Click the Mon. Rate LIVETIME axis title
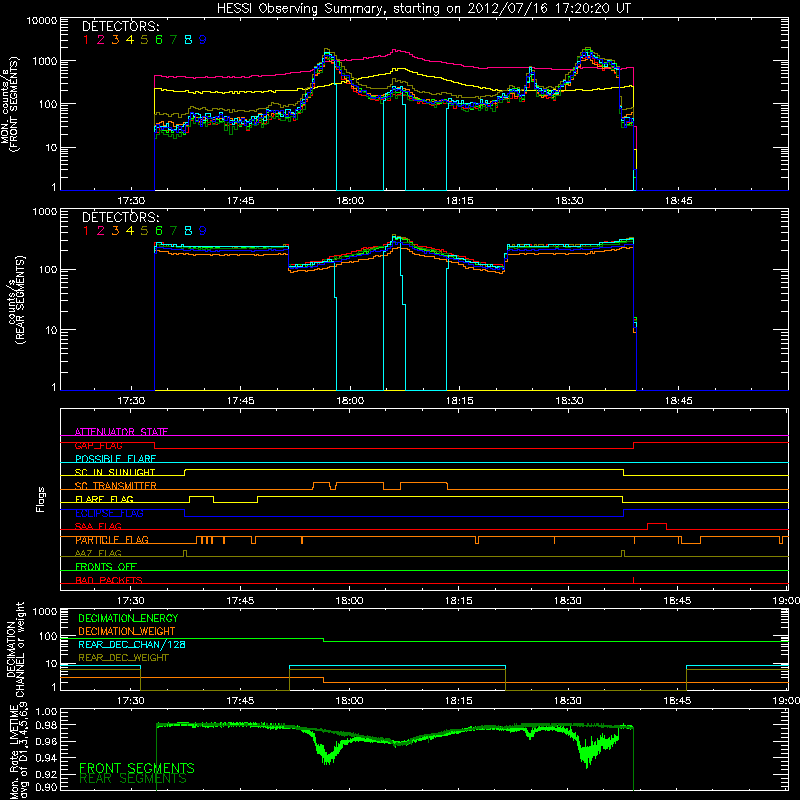Viewport: 800px width, 800px height. [x=18, y=751]
